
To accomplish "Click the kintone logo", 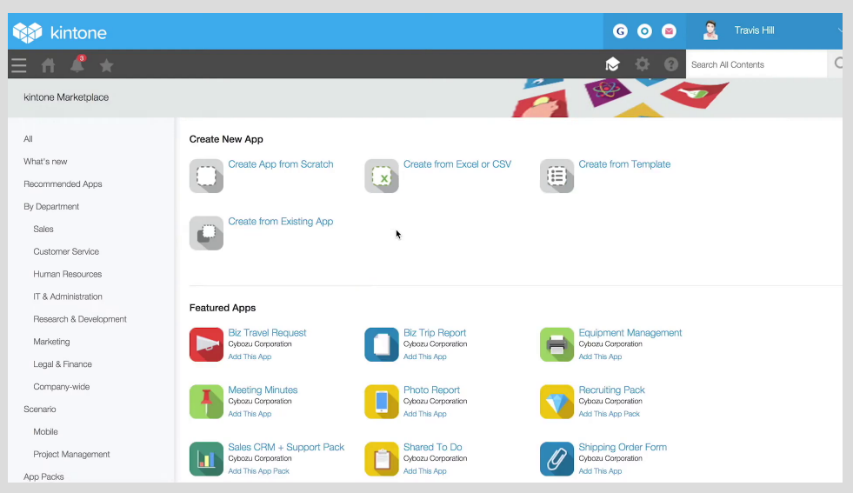I will [x=60, y=33].
